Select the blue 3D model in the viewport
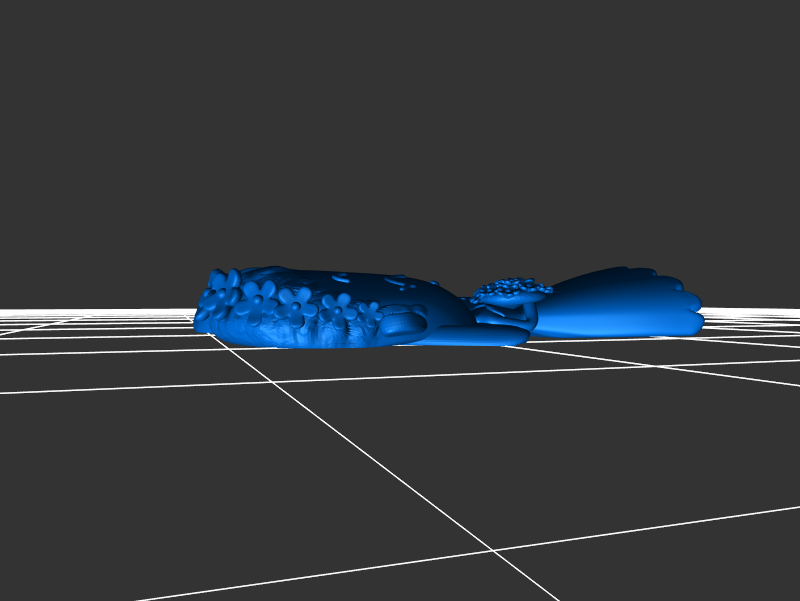800x601 pixels. coord(448,307)
